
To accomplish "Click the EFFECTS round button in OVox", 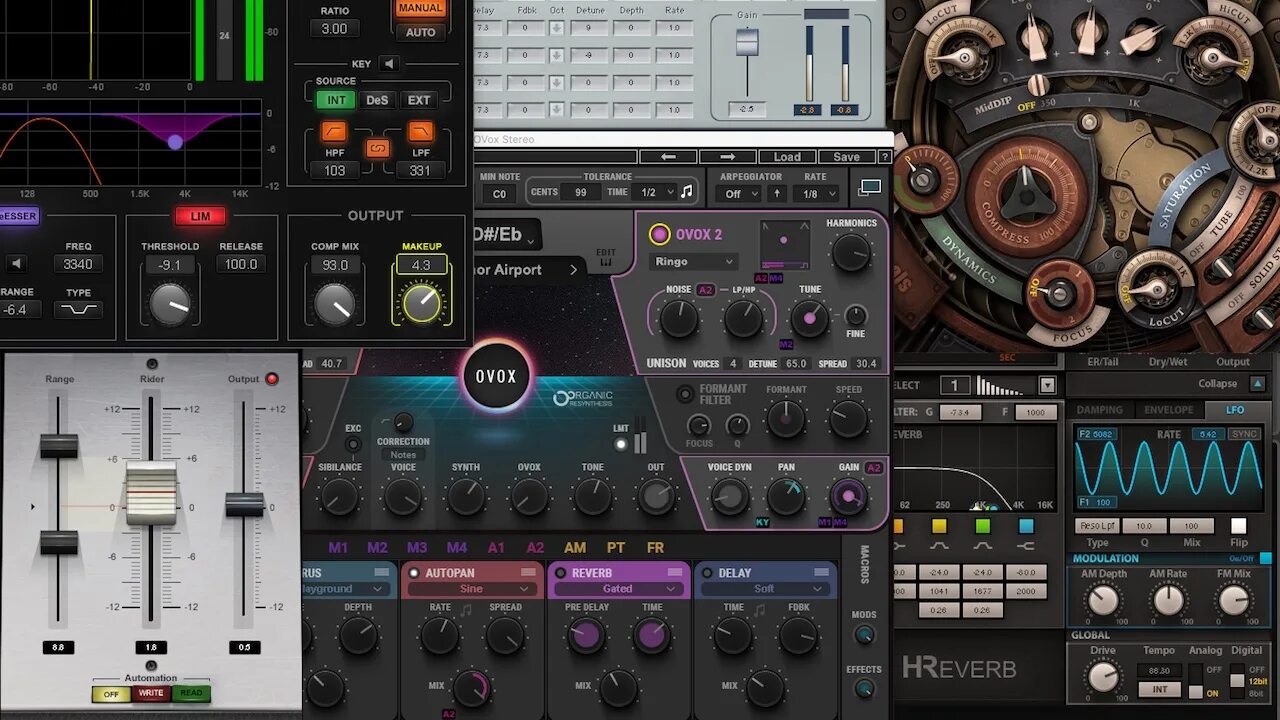I will click(x=864, y=689).
